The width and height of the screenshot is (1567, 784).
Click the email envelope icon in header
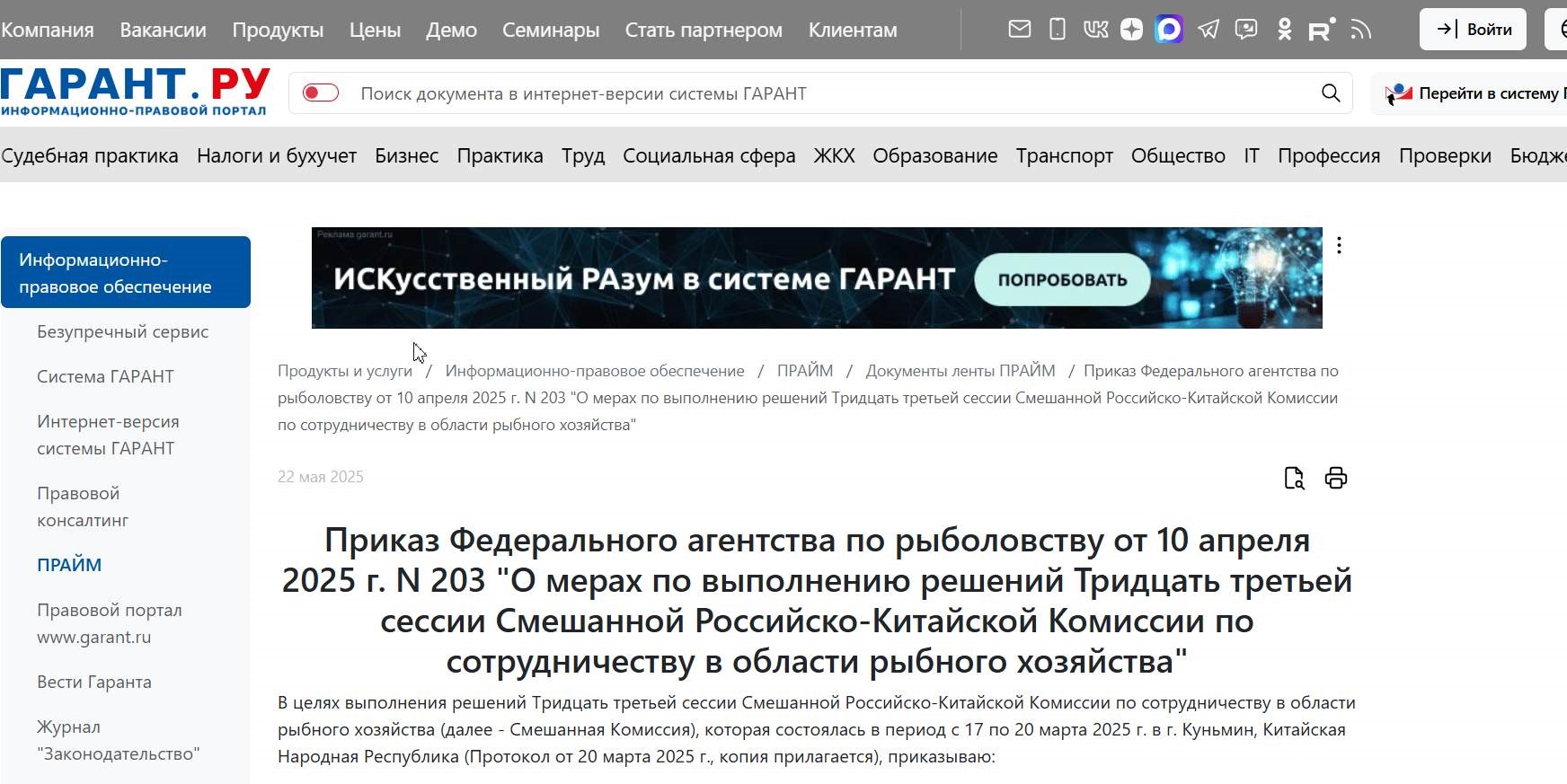[x=1019, y=30]
